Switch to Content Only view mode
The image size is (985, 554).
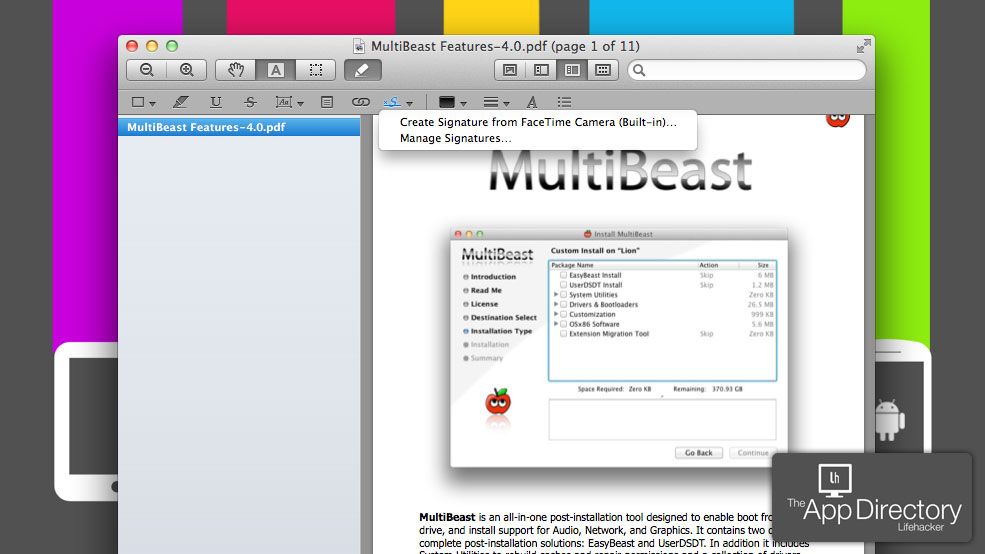coord(510,70)
